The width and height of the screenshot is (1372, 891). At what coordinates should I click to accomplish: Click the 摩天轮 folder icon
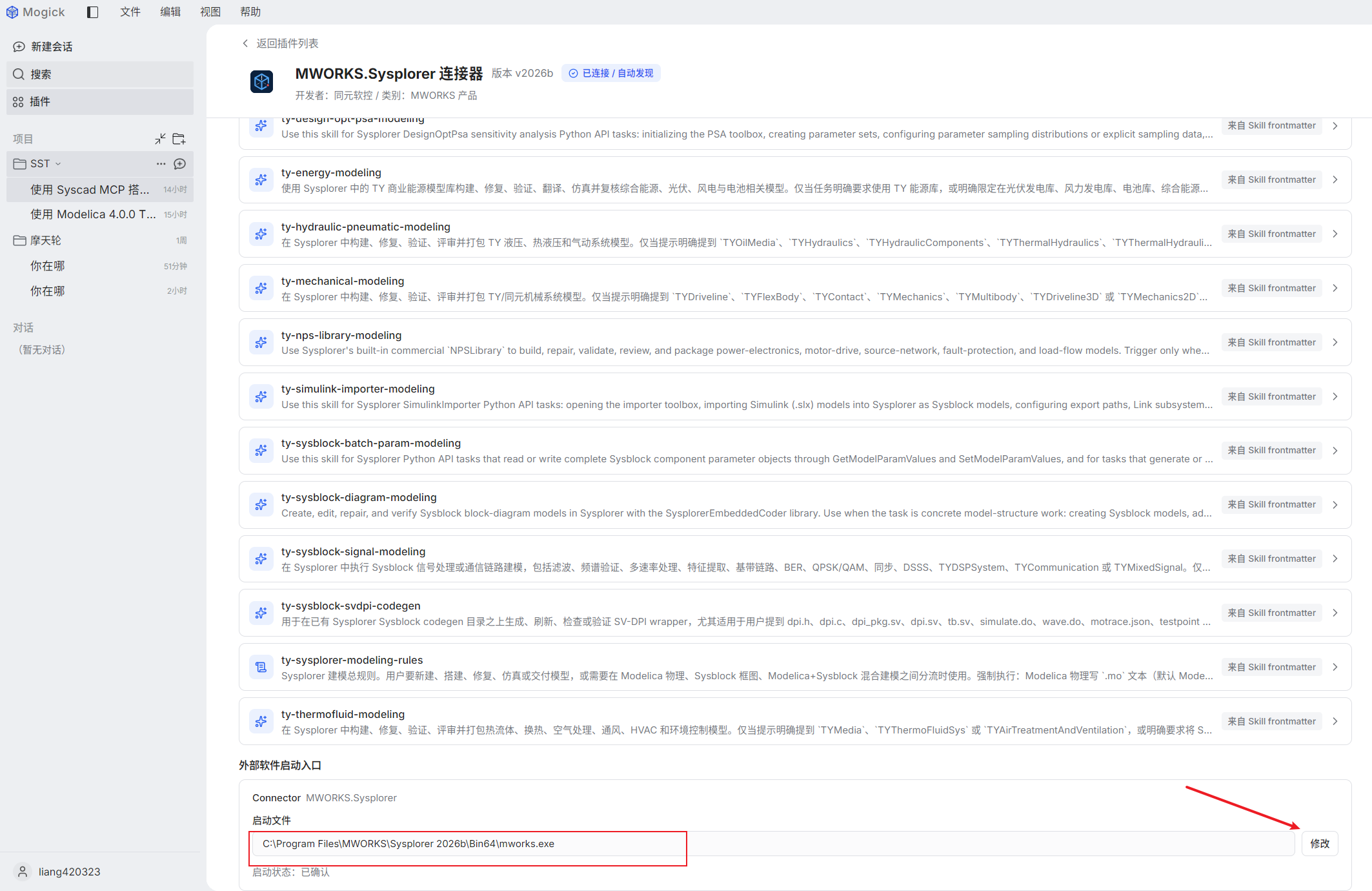(19, 240)
